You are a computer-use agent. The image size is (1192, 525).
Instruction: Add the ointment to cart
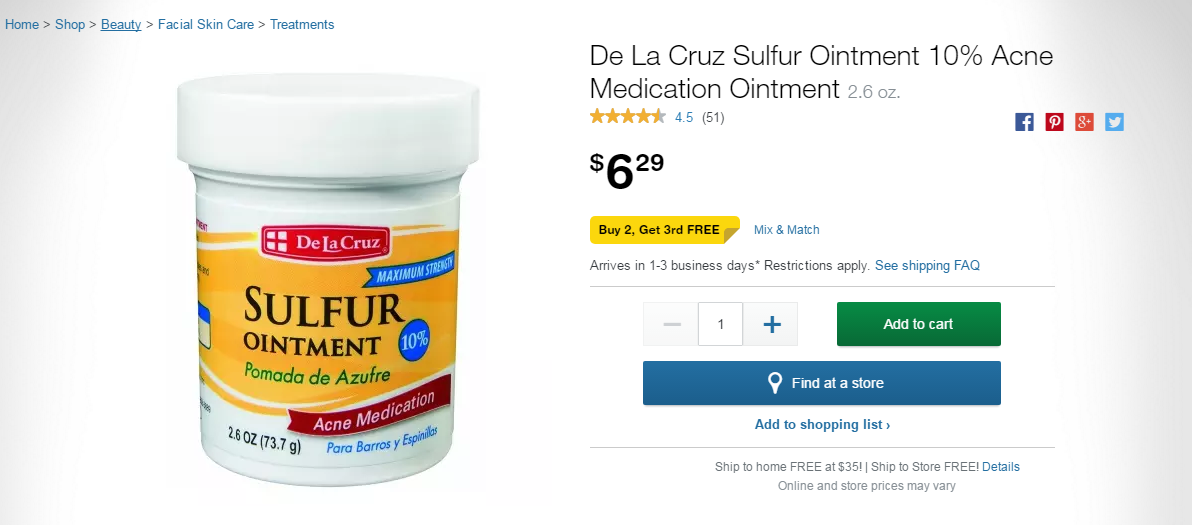click(918, 324)
